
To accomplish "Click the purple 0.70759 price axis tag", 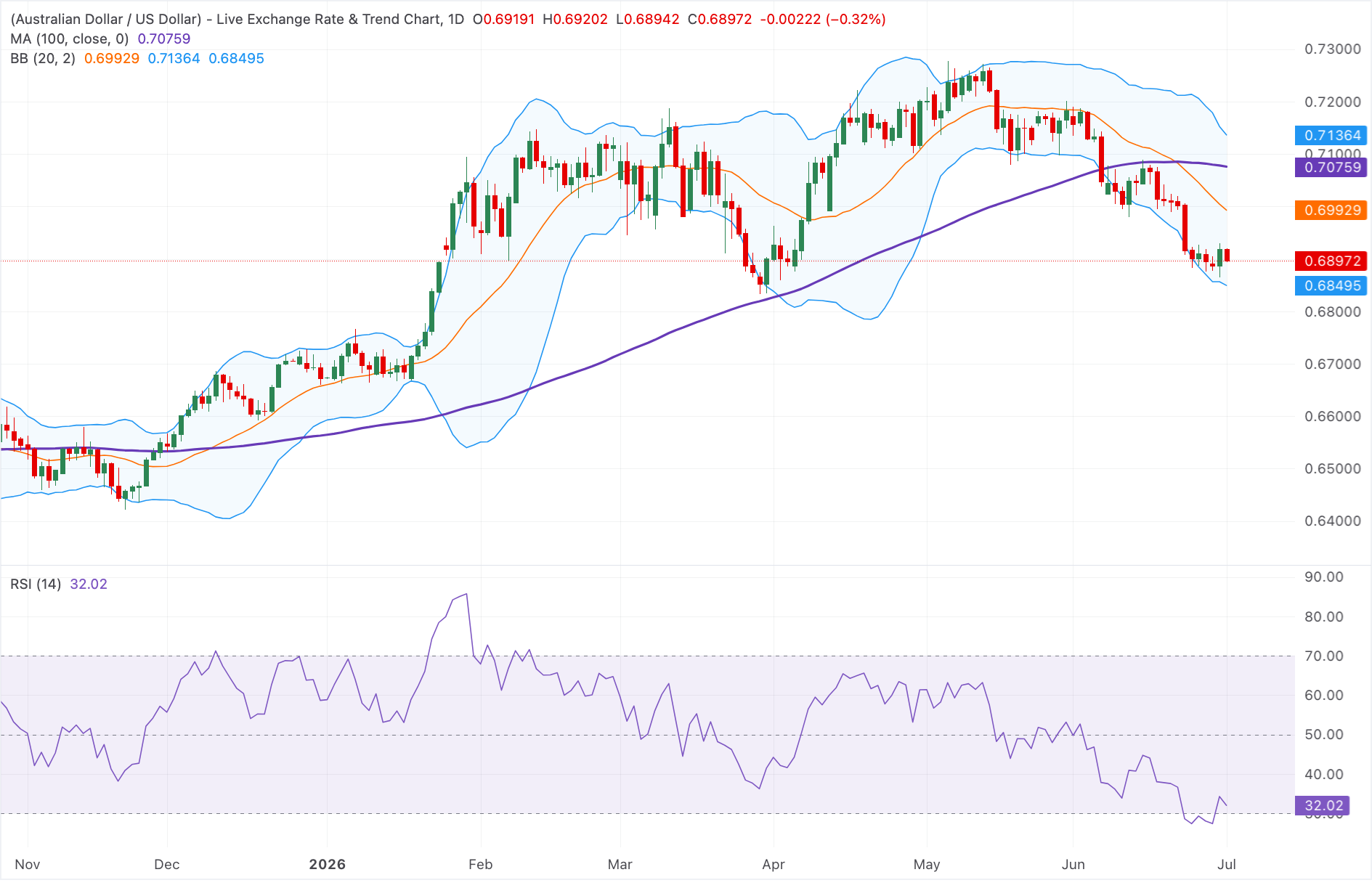I will tap(1331, 168).
